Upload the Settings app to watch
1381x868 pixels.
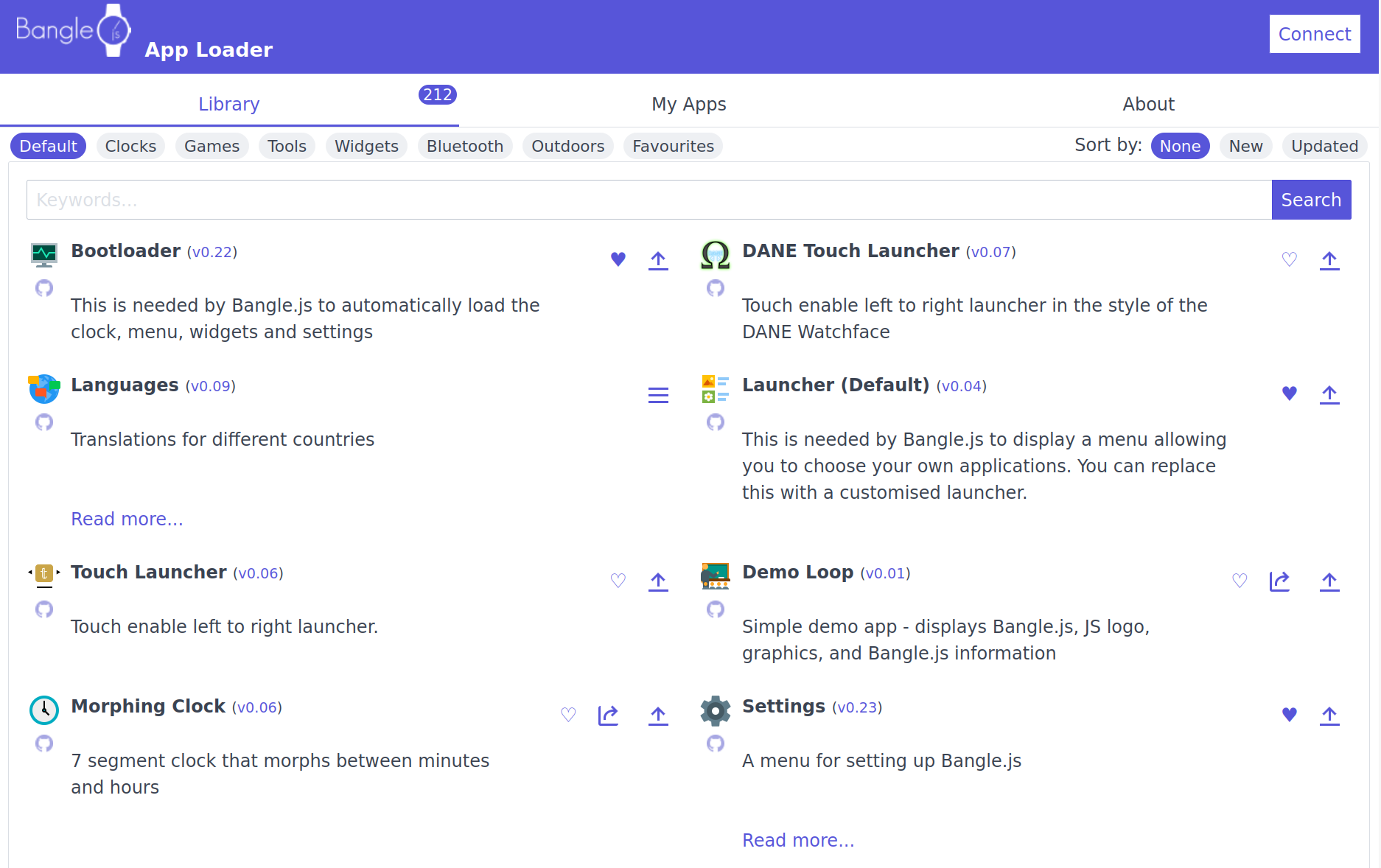[1329, 715]
